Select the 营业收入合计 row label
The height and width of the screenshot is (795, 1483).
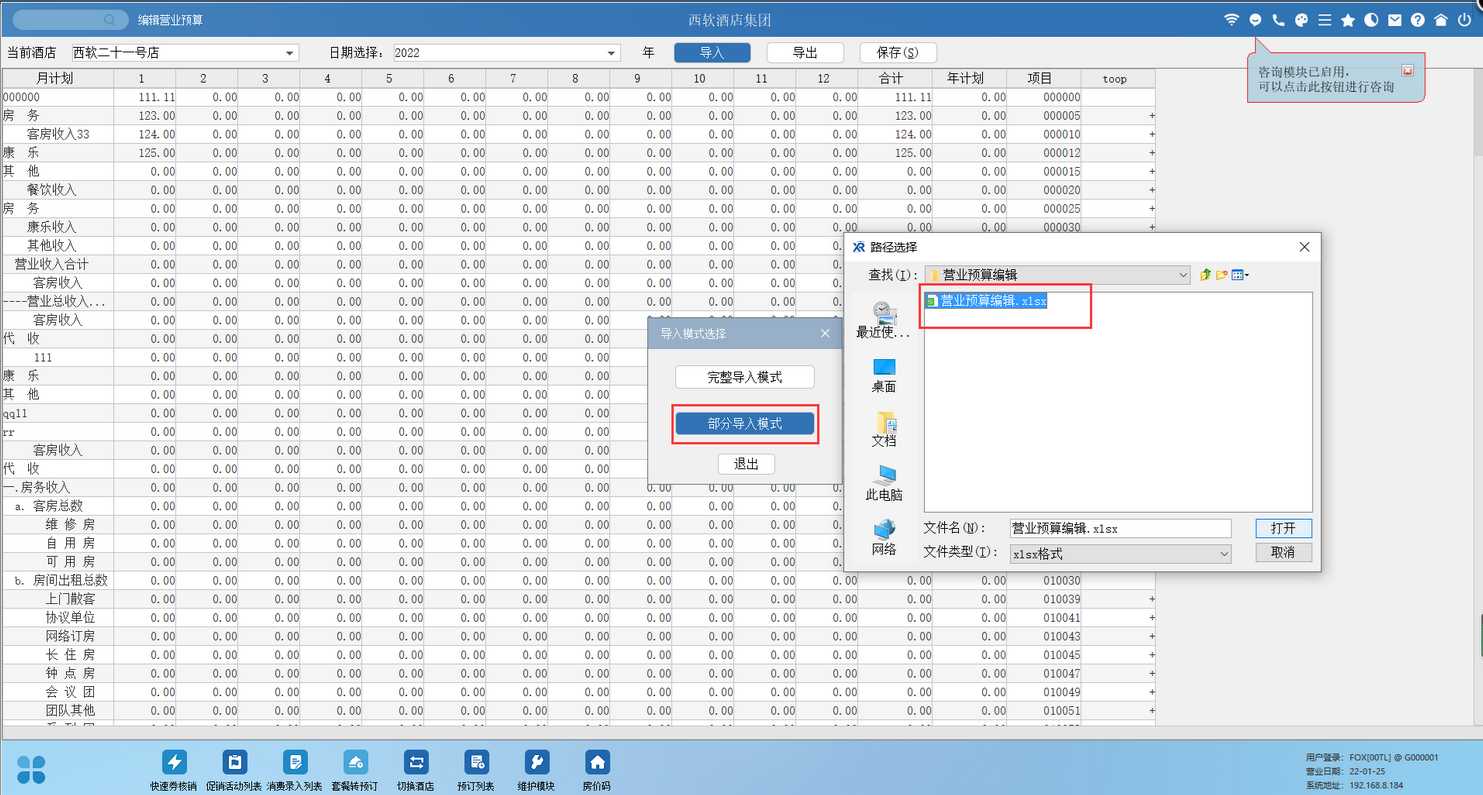click(x=51, y=264)
